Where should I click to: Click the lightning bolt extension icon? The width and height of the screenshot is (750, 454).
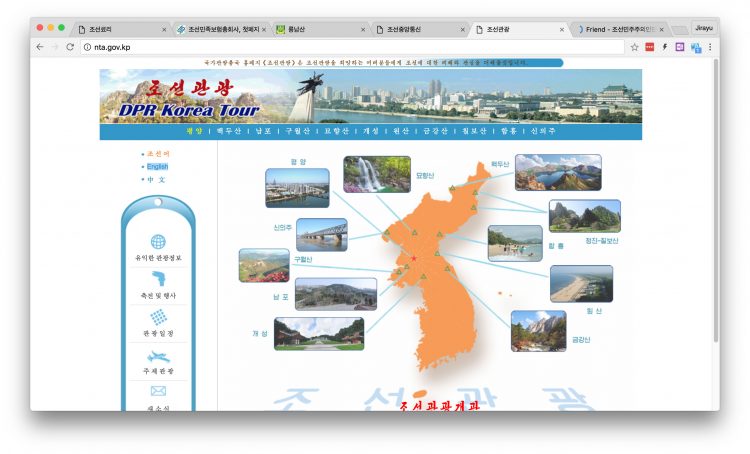click(664, 47)
